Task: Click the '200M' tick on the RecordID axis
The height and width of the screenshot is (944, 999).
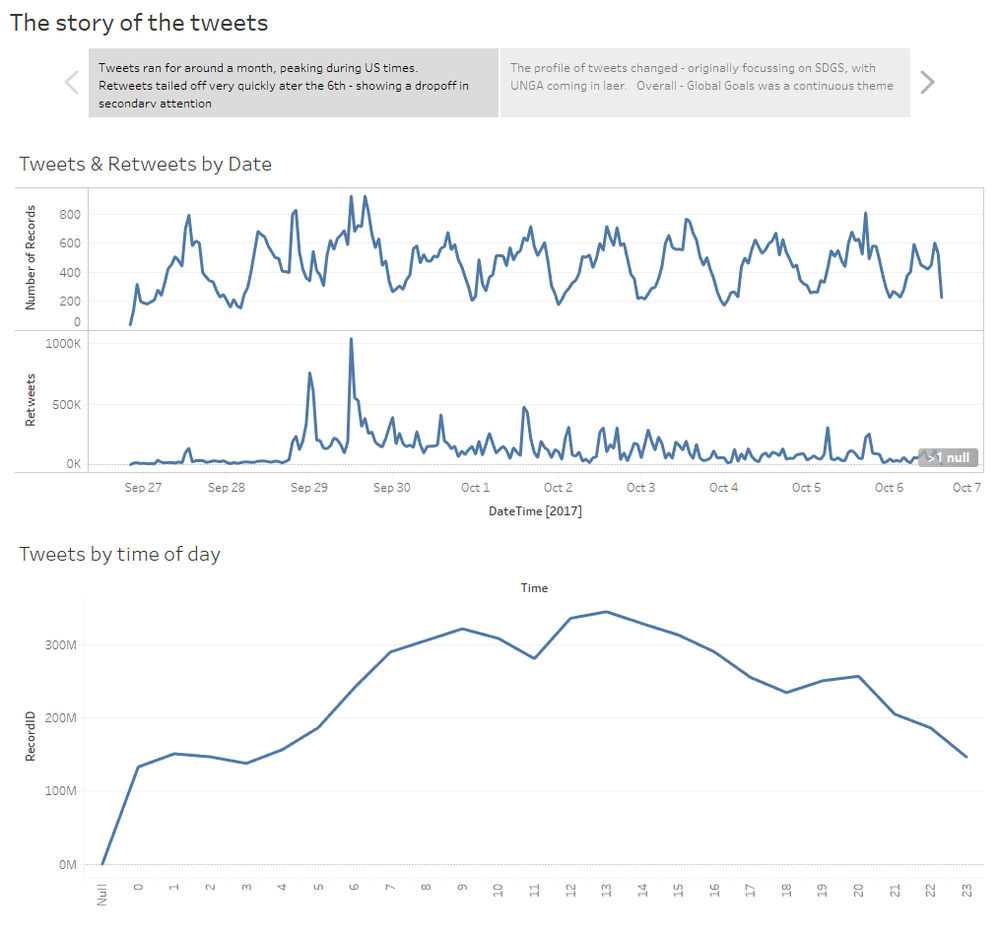Action: click(x=61, y=718)
